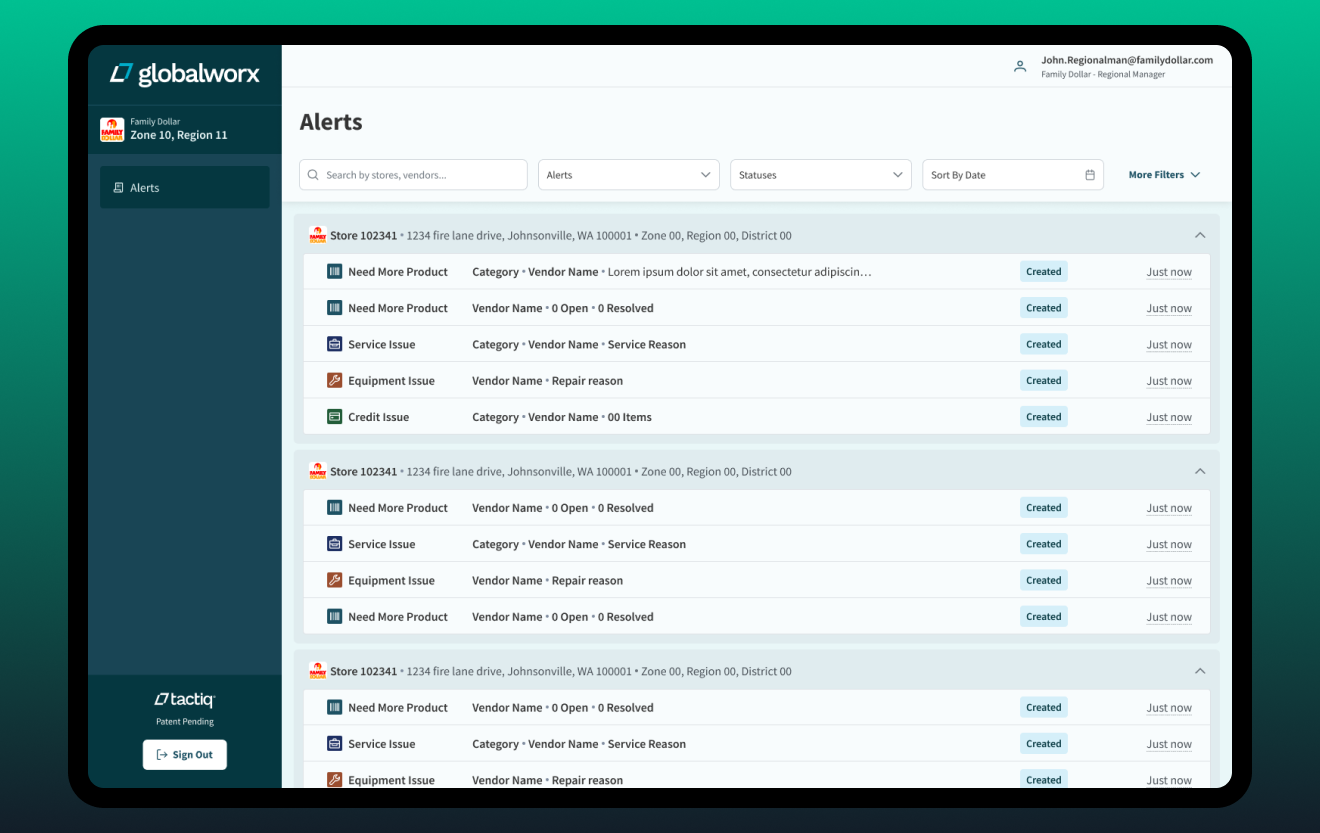Collapse the second Store 102341 group
Image resolution: width=1320 pixels, height=833 pixels.
tap(1200, 471)
